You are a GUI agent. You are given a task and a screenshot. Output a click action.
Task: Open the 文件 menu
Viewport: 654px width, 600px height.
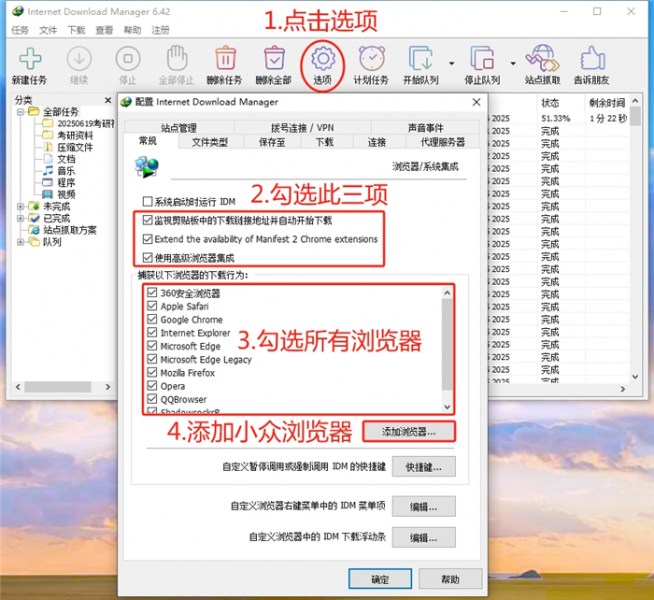point(48,30)
